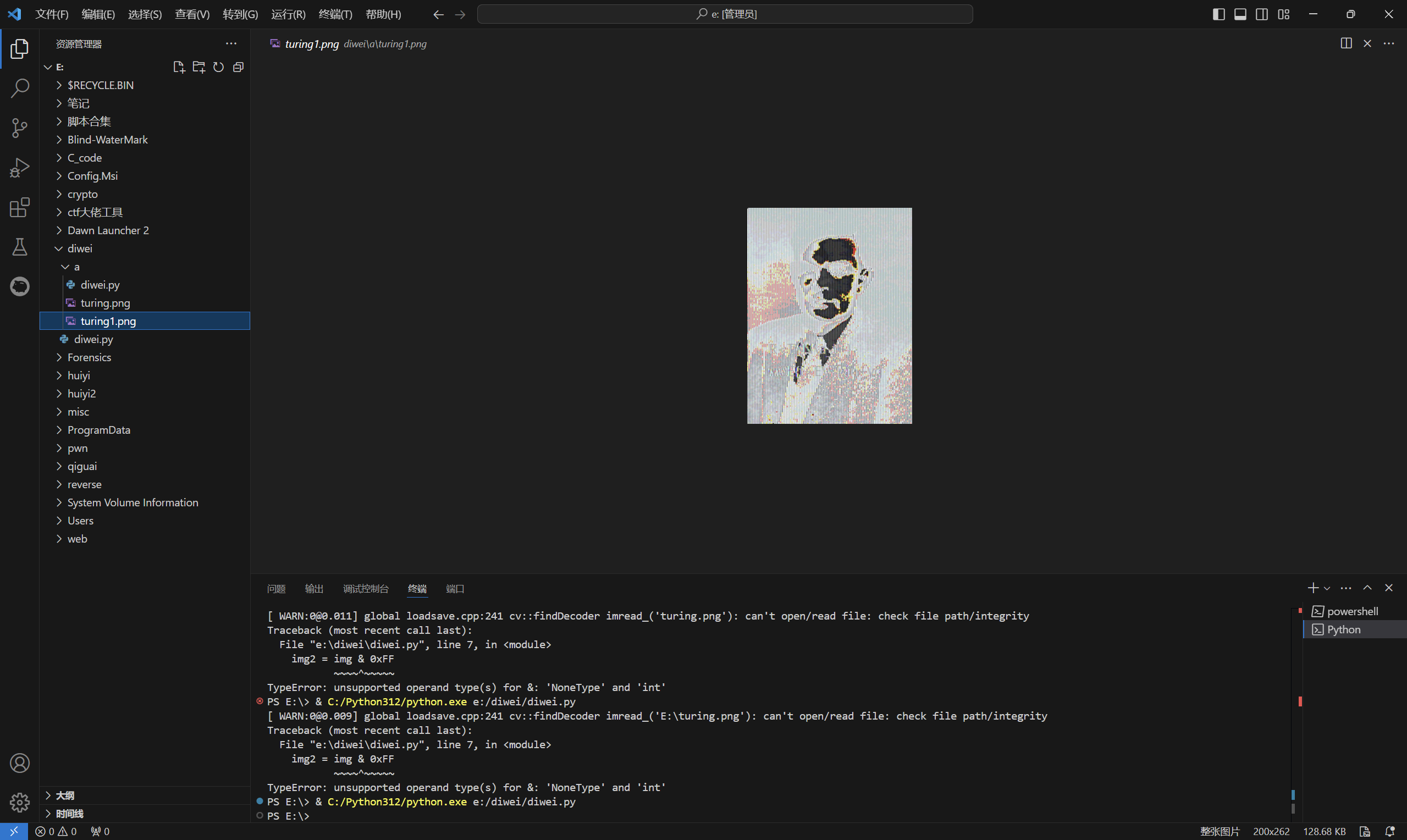Expand the Blind-WaterMark folder
This screenshot has height=840, width=1407.
tap(145, 140)
